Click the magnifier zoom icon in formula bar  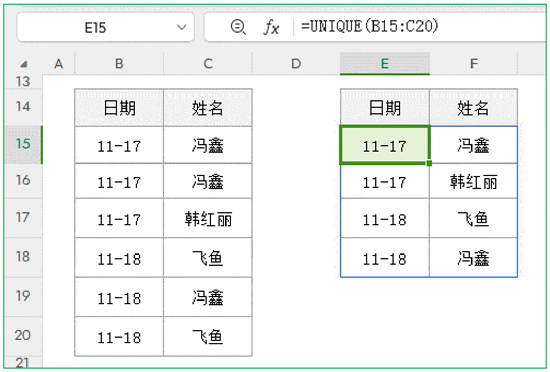238,27
